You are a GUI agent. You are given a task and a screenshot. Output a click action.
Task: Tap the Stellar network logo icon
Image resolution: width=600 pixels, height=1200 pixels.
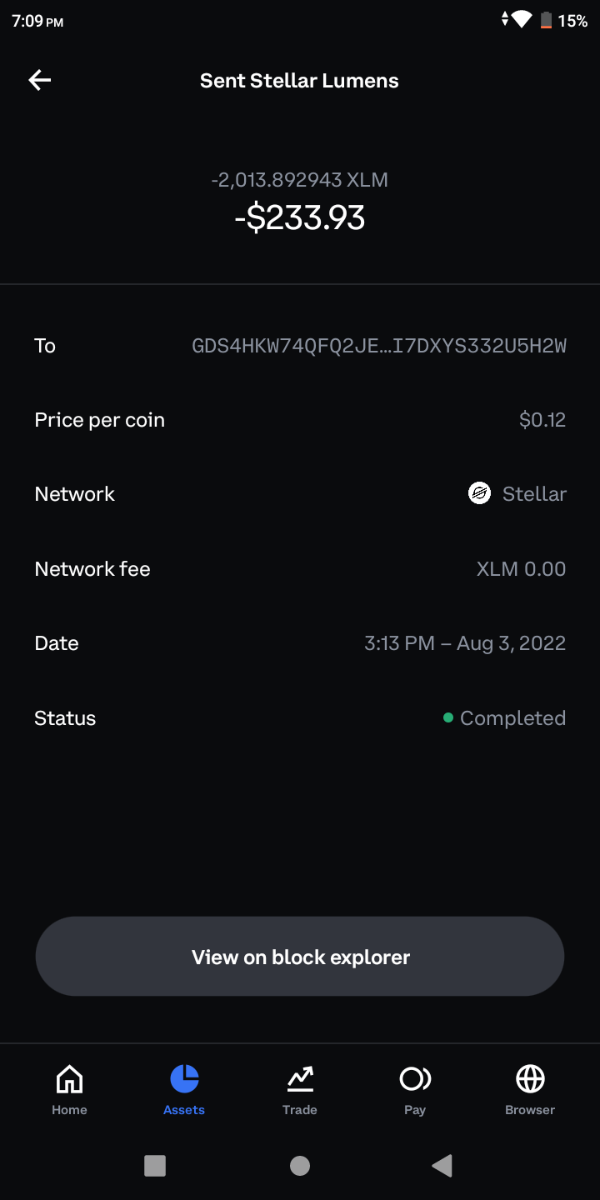480,494
